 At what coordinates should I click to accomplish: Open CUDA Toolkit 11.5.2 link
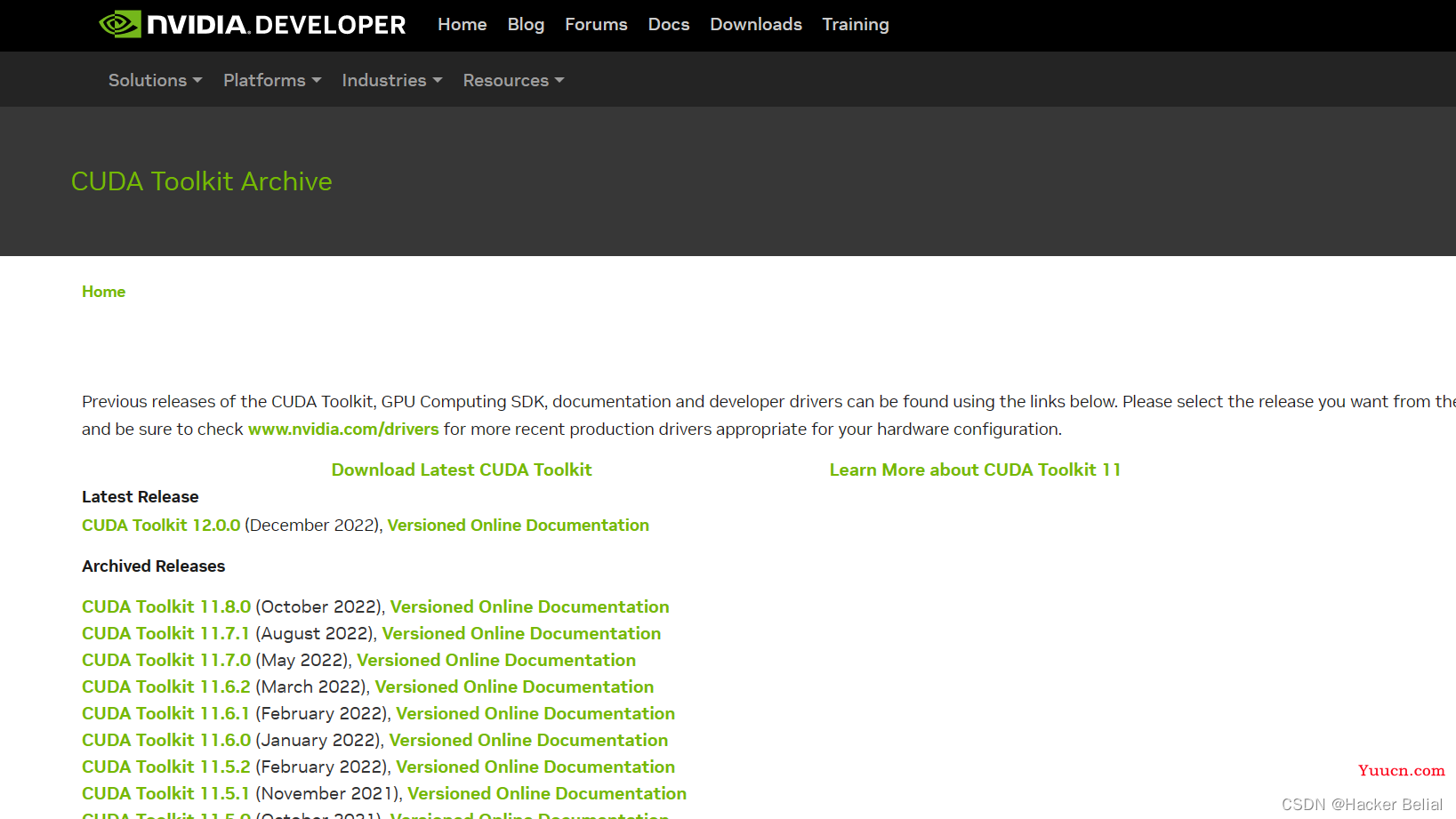pyautogui.click(x=166, y=767)
